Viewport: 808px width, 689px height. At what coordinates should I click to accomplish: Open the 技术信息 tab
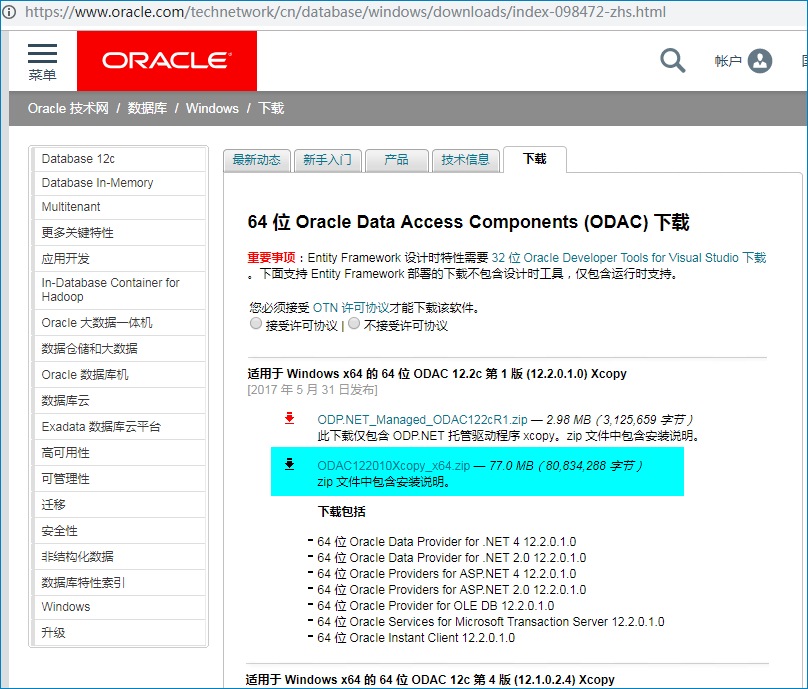465,160
